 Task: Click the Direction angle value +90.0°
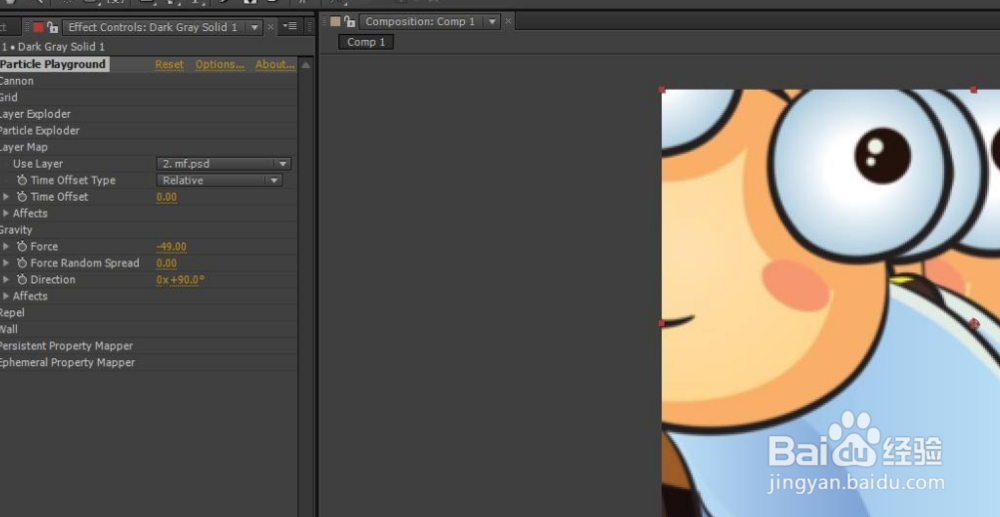187,280
